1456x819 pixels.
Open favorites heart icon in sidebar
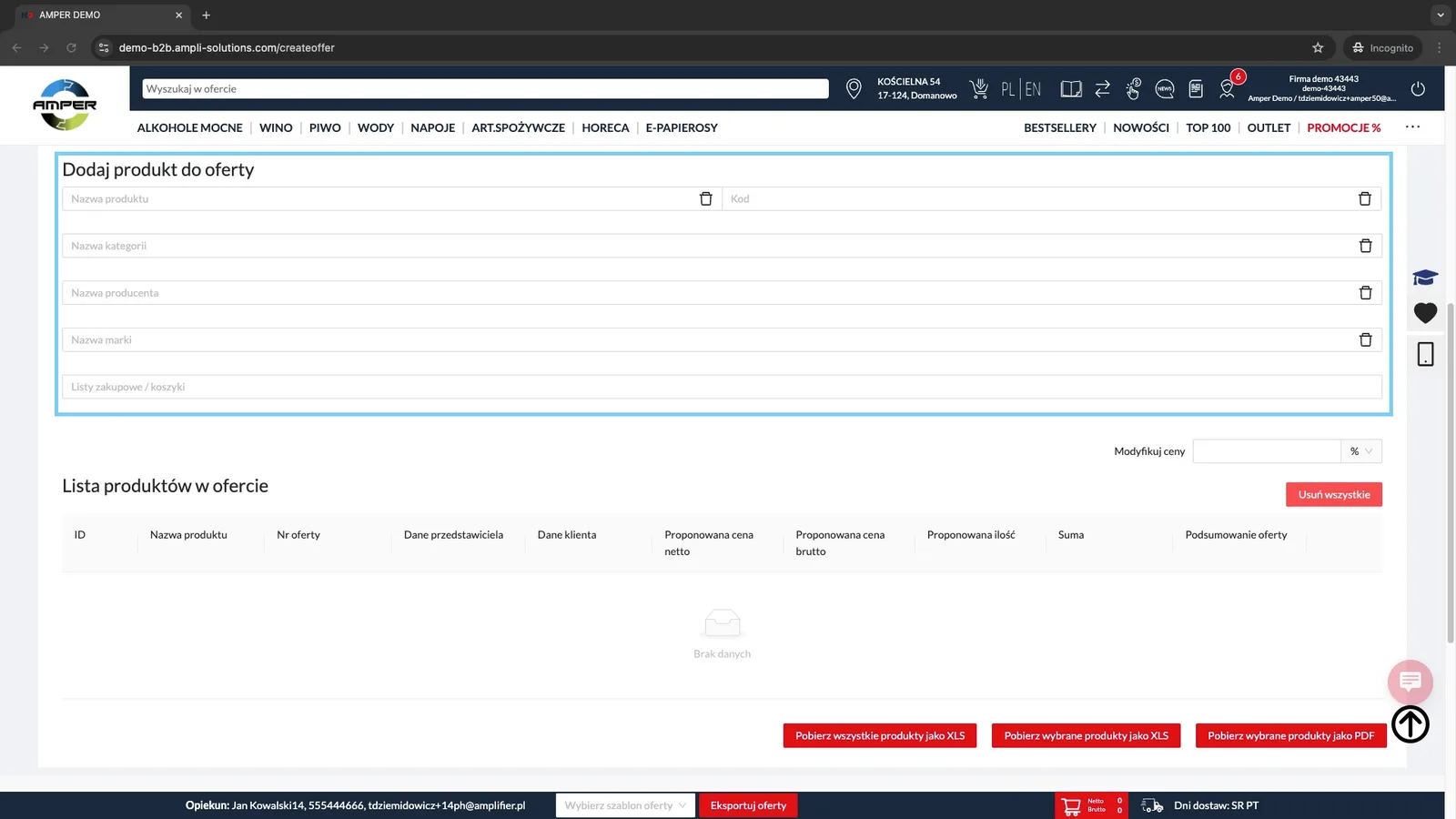tap(1425, 313)
